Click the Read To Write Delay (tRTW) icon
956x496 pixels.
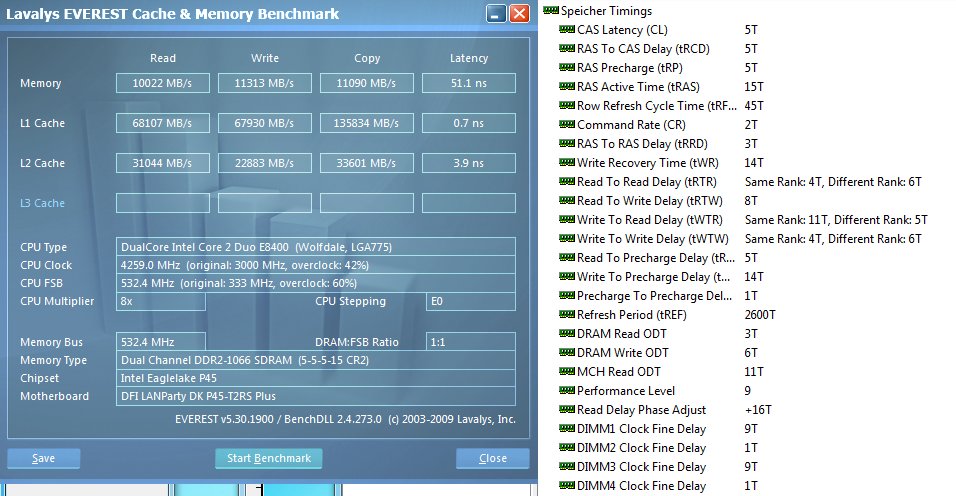tap(567, 200)
